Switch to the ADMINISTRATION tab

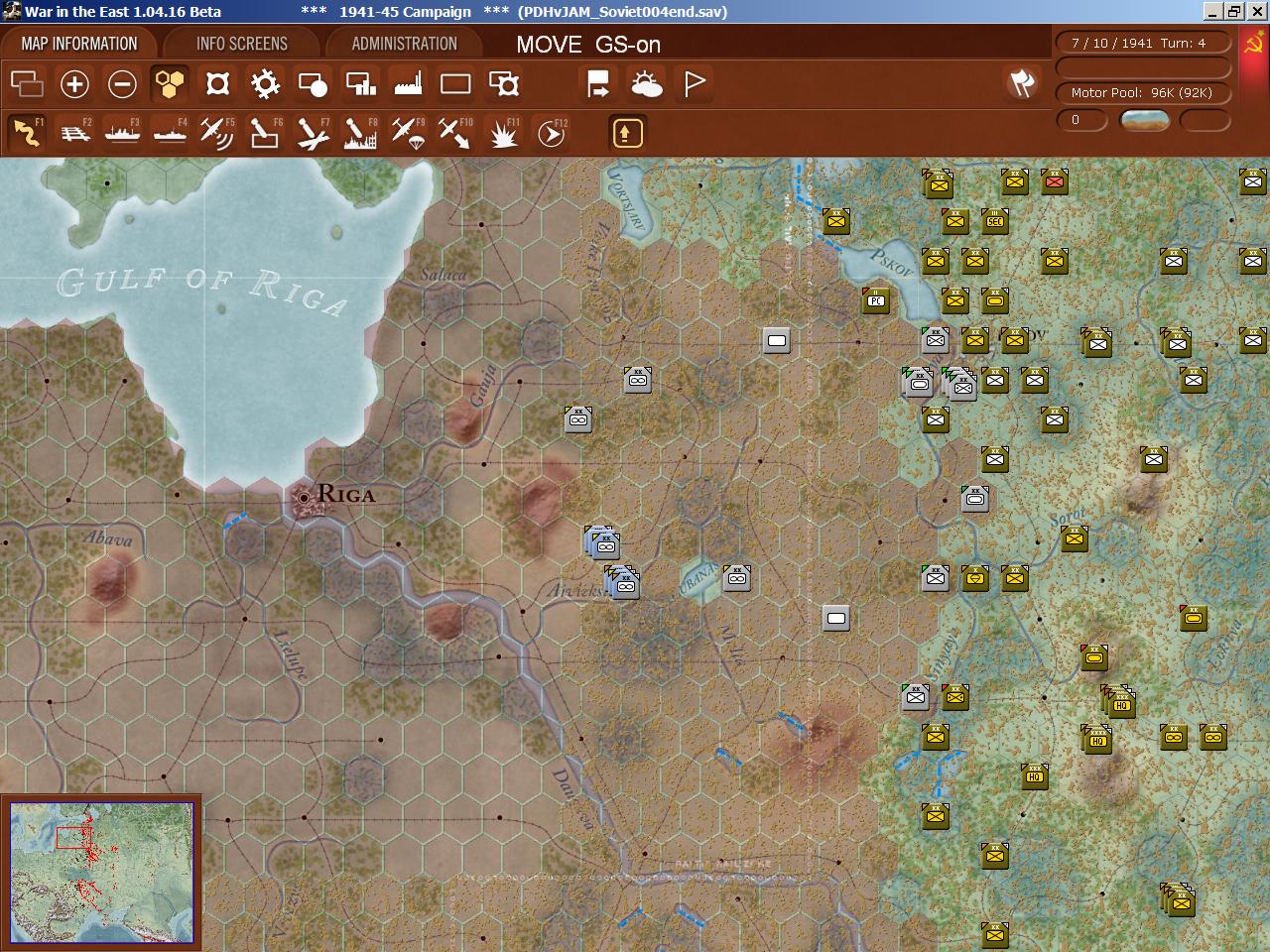pos(404,44)
